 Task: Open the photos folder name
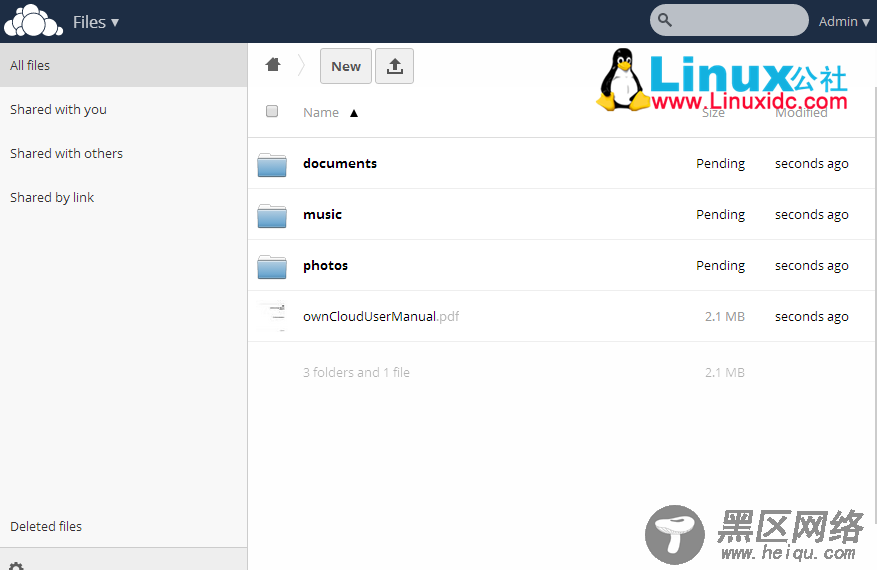click(x=326, y=266)
